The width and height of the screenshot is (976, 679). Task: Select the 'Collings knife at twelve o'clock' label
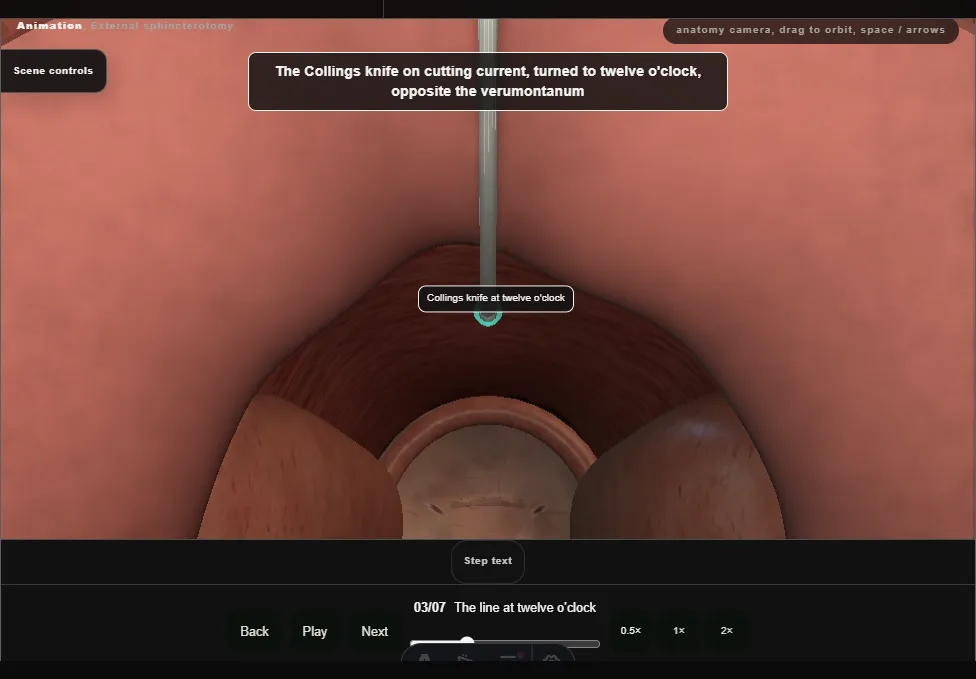click(495, 298)
